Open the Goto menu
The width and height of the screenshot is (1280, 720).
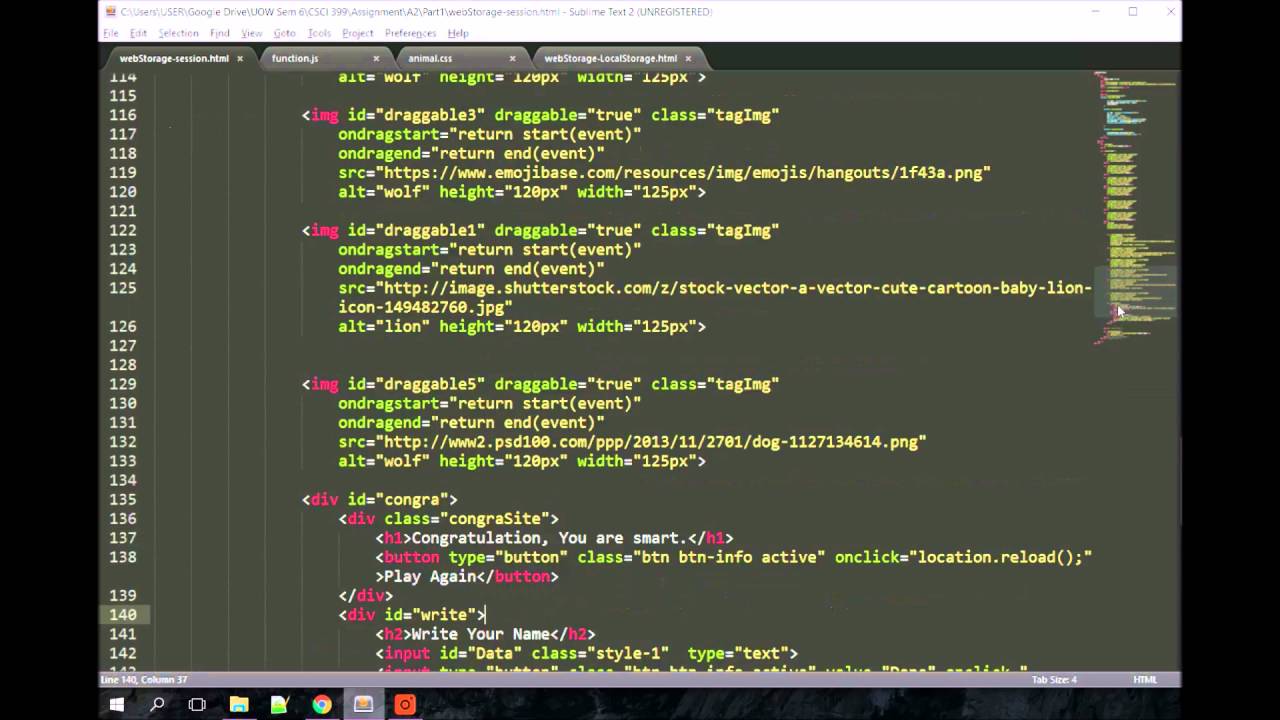click(x=285, y=33)
